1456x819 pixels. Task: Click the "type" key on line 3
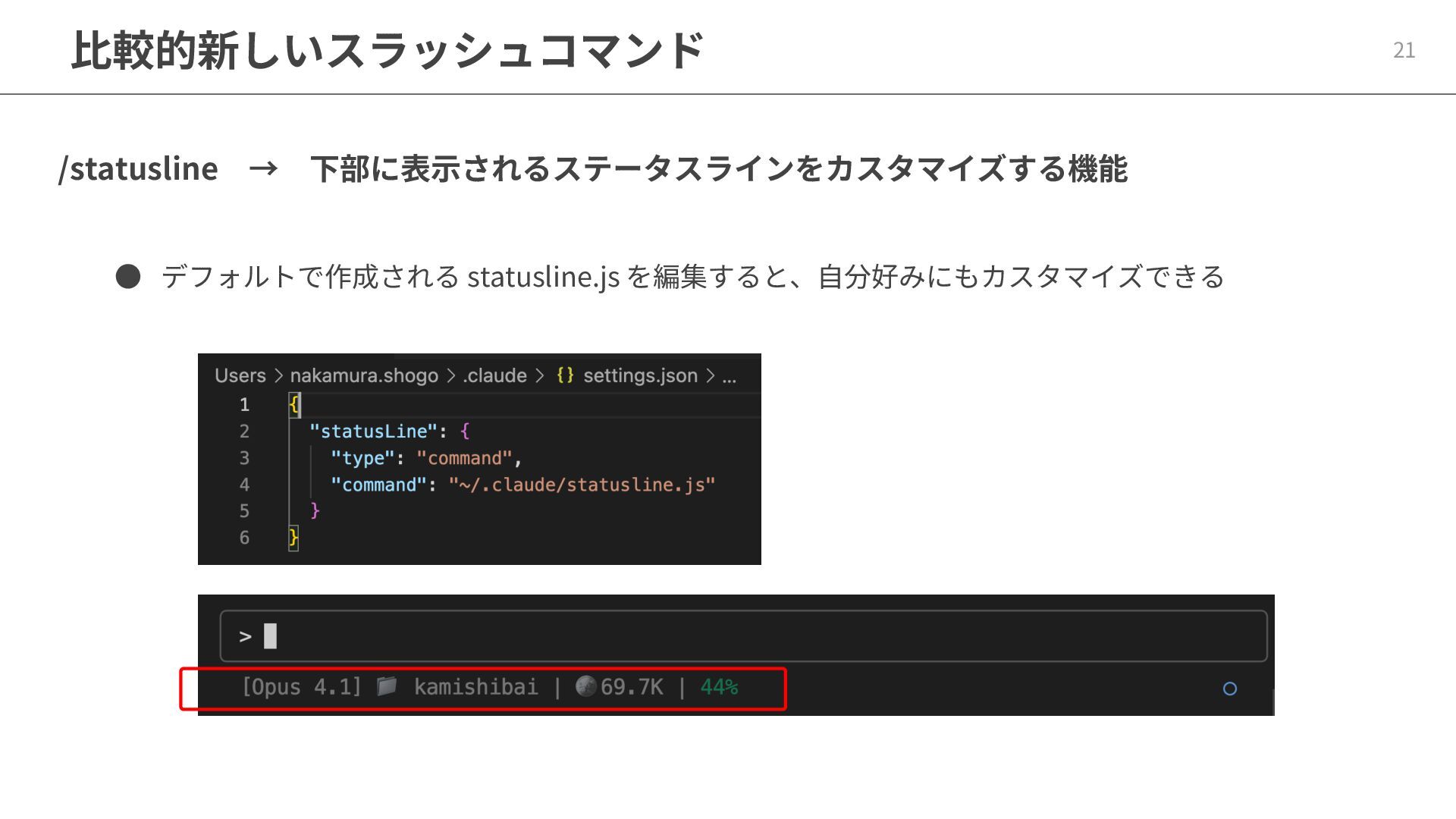[x=362, y=458]
